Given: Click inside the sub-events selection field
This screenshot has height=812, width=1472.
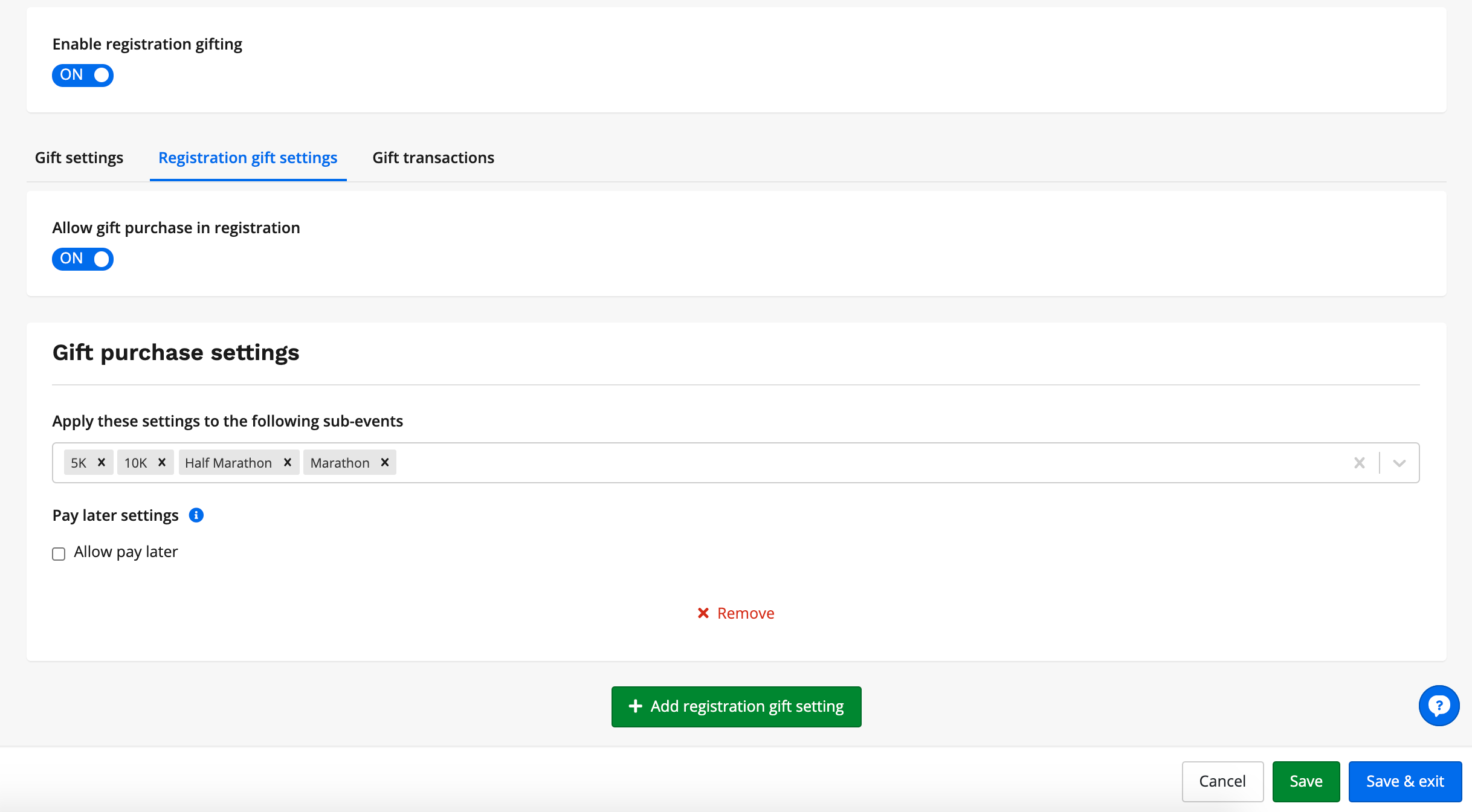Looking at the screenshot, I should click(846, 463).
